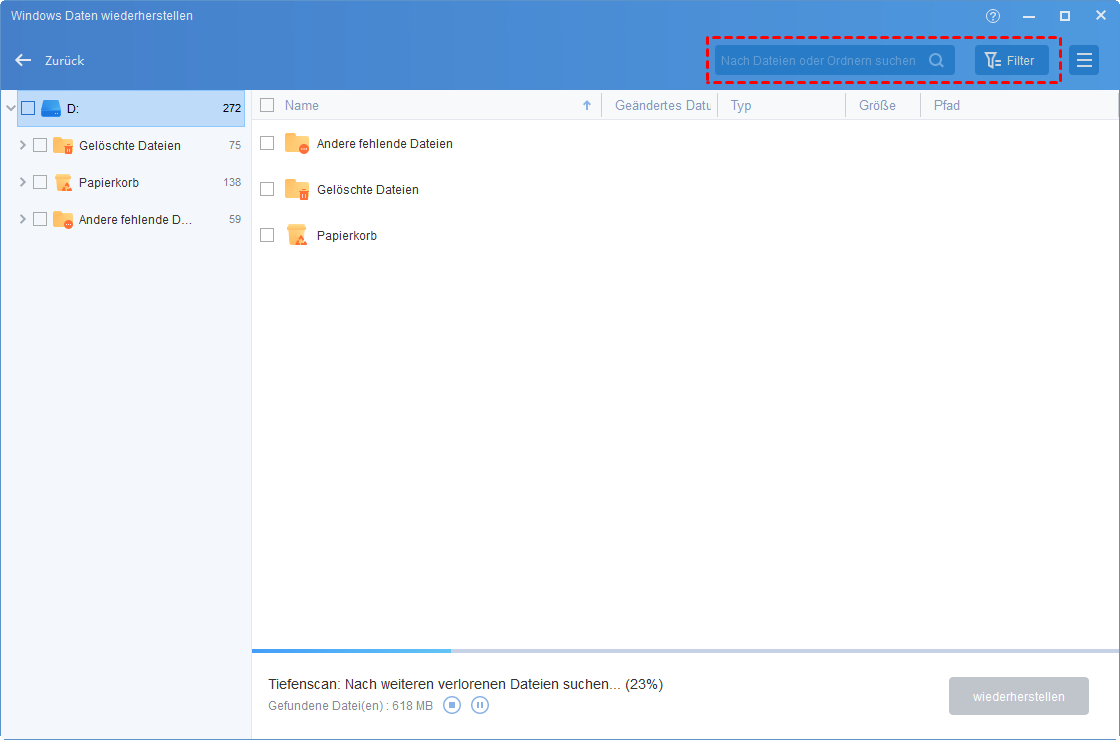Click the help question mark icon
This screenshot has width=1120, height=740.
pyautogui.click(x=991, y=16)
